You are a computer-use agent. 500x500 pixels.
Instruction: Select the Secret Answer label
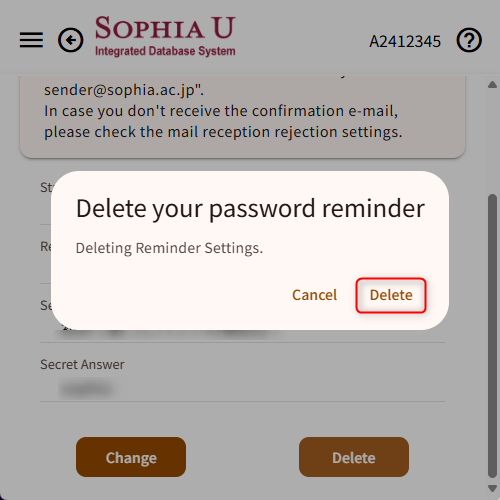[x=82, y=364]
